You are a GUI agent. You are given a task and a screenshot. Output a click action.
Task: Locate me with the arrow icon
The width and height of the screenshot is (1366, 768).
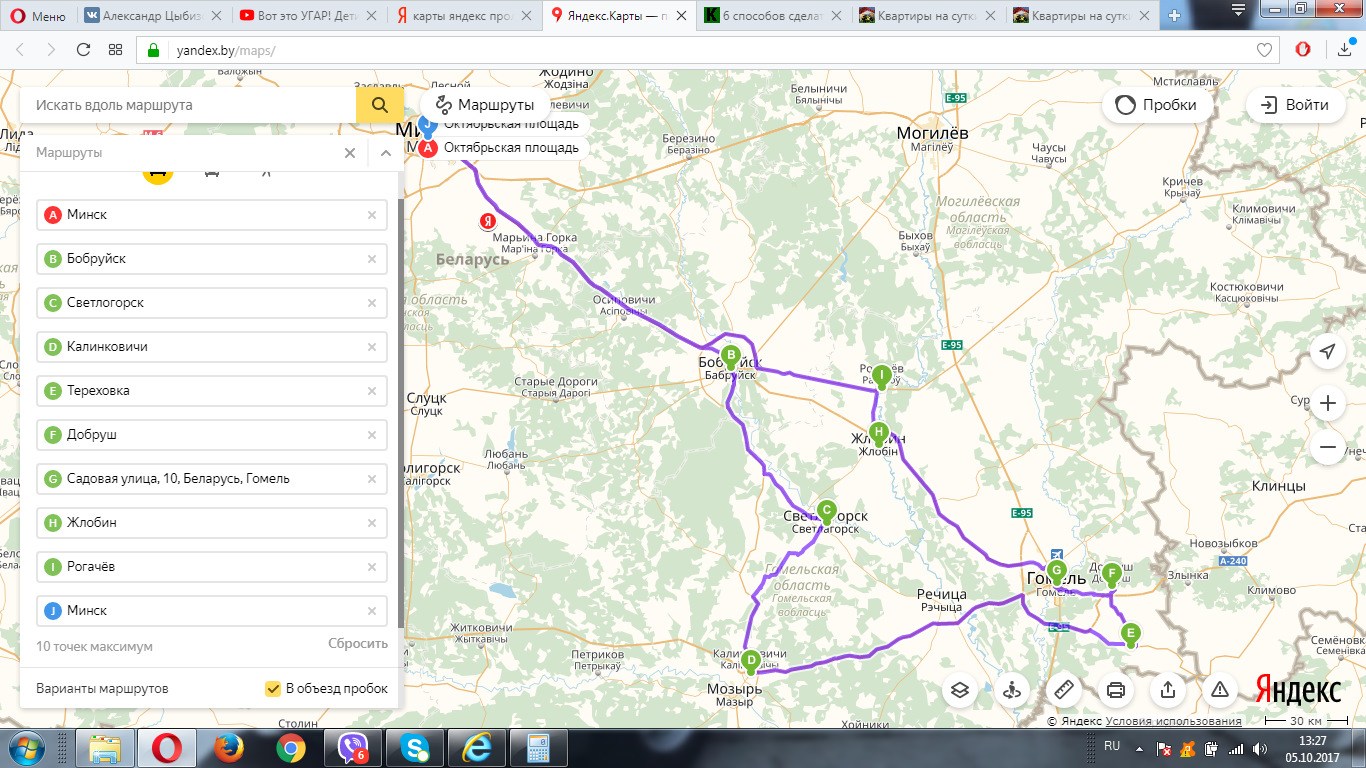(1328, 352)
